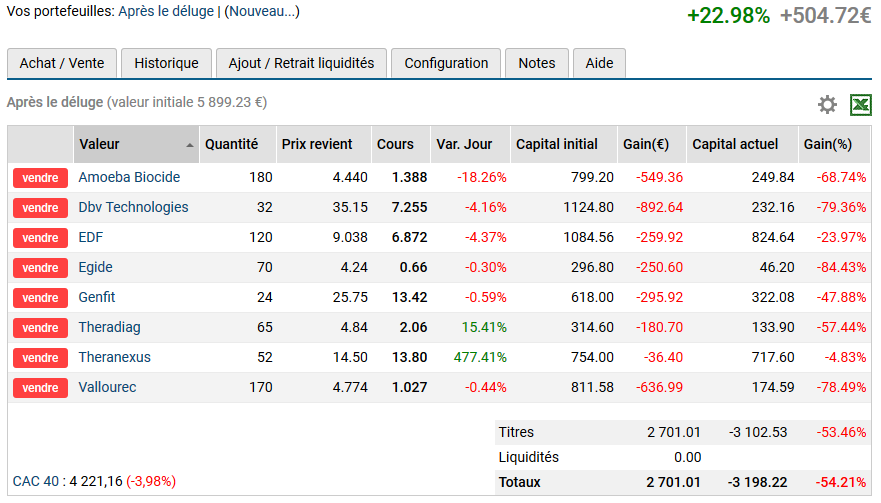Go to the Configuration tab
Viewport: 881px width, 503px height.
click(x=446, y=63)
